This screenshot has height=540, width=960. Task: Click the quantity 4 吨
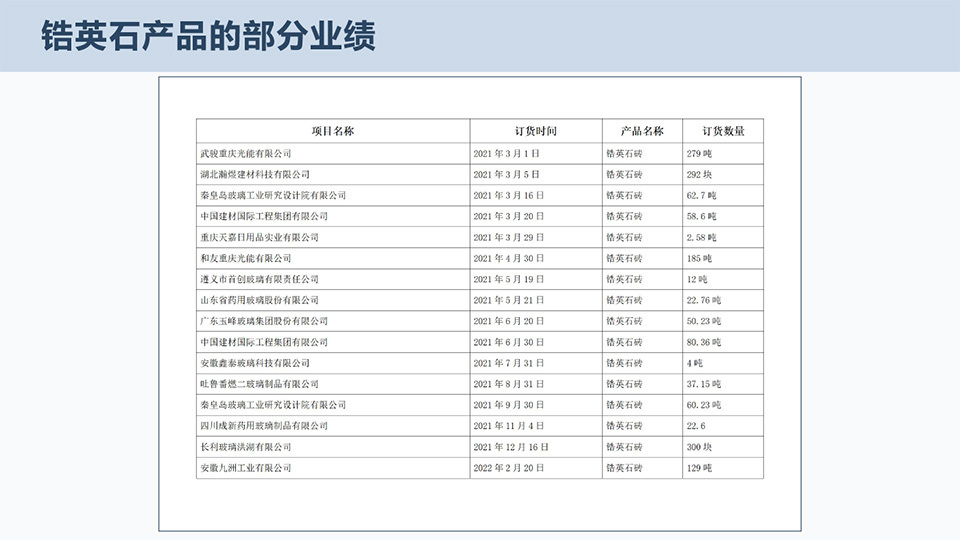(x=695, y=363)
